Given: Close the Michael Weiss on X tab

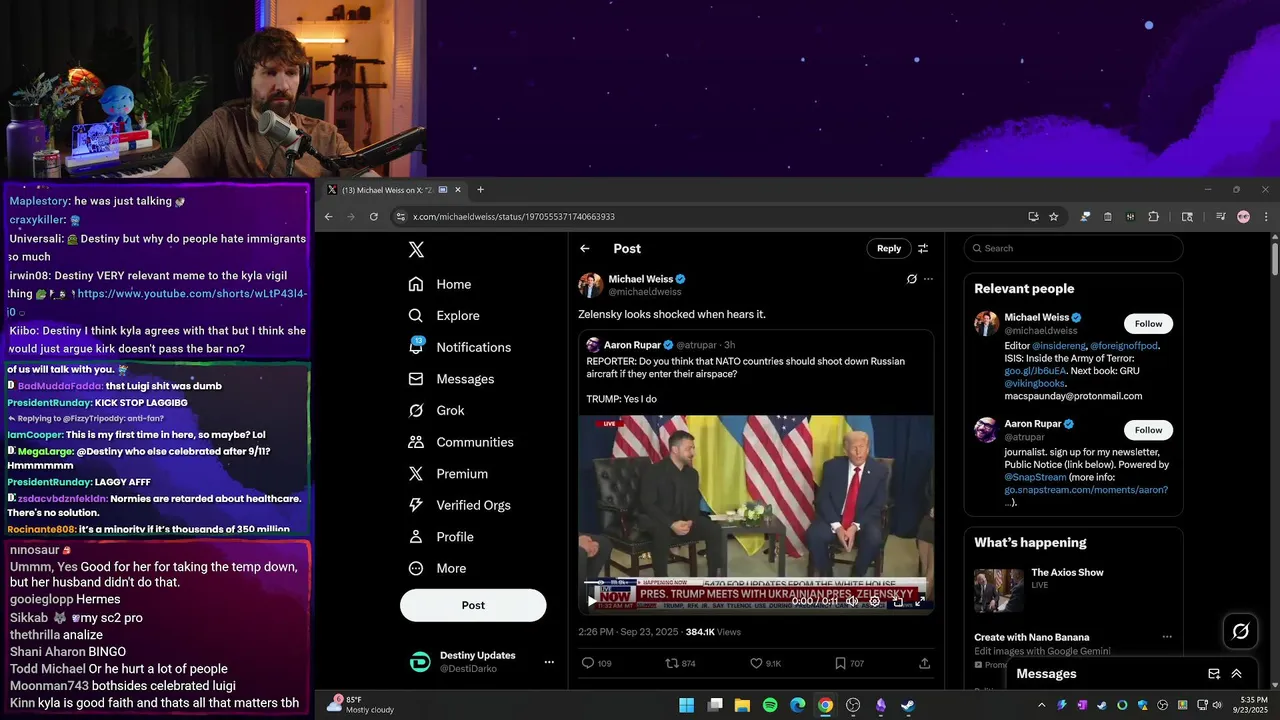Looking at the screenshot, I should pyautogui.click(x=458, y=190).
